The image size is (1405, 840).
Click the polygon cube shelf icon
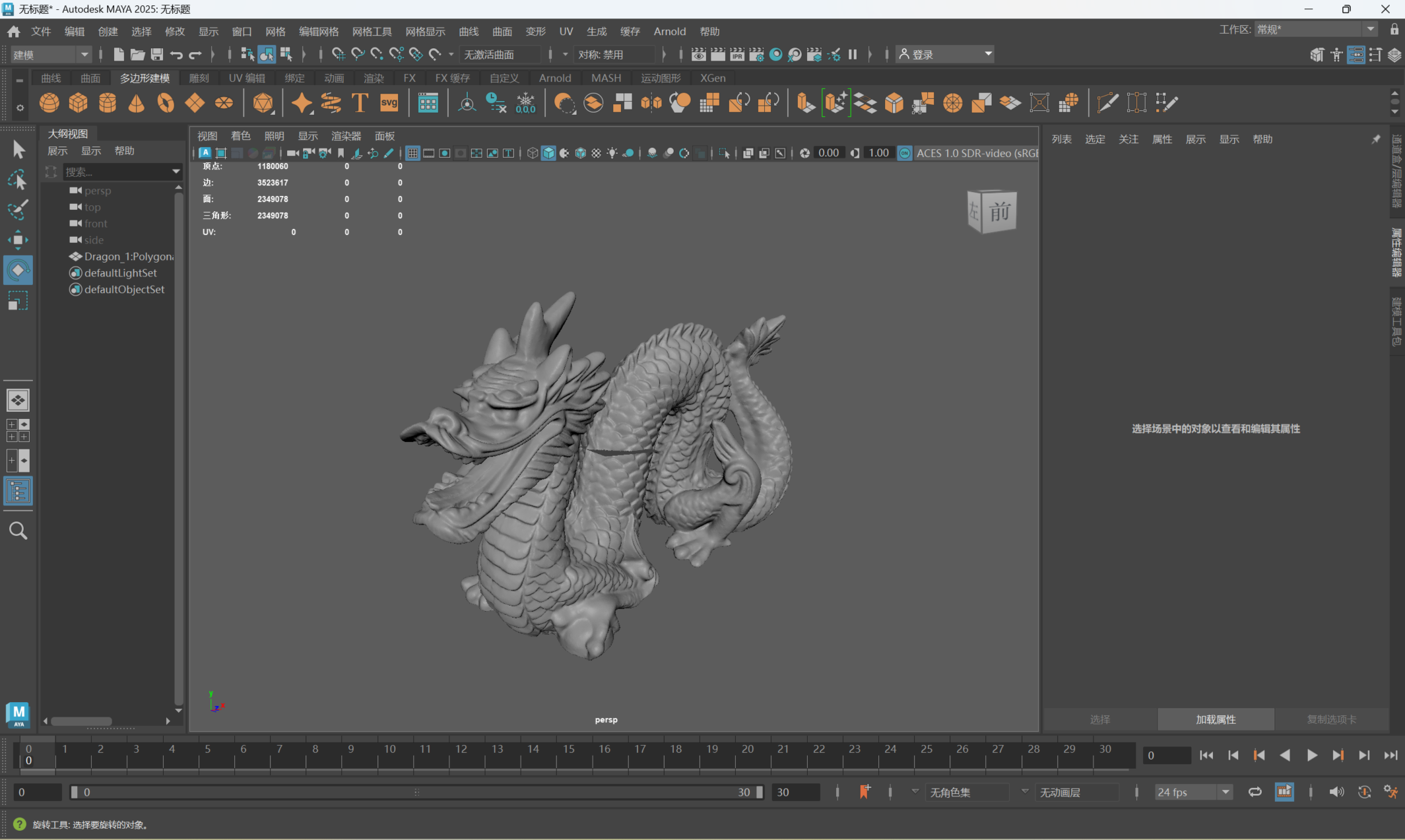click(x=79, y=103)
